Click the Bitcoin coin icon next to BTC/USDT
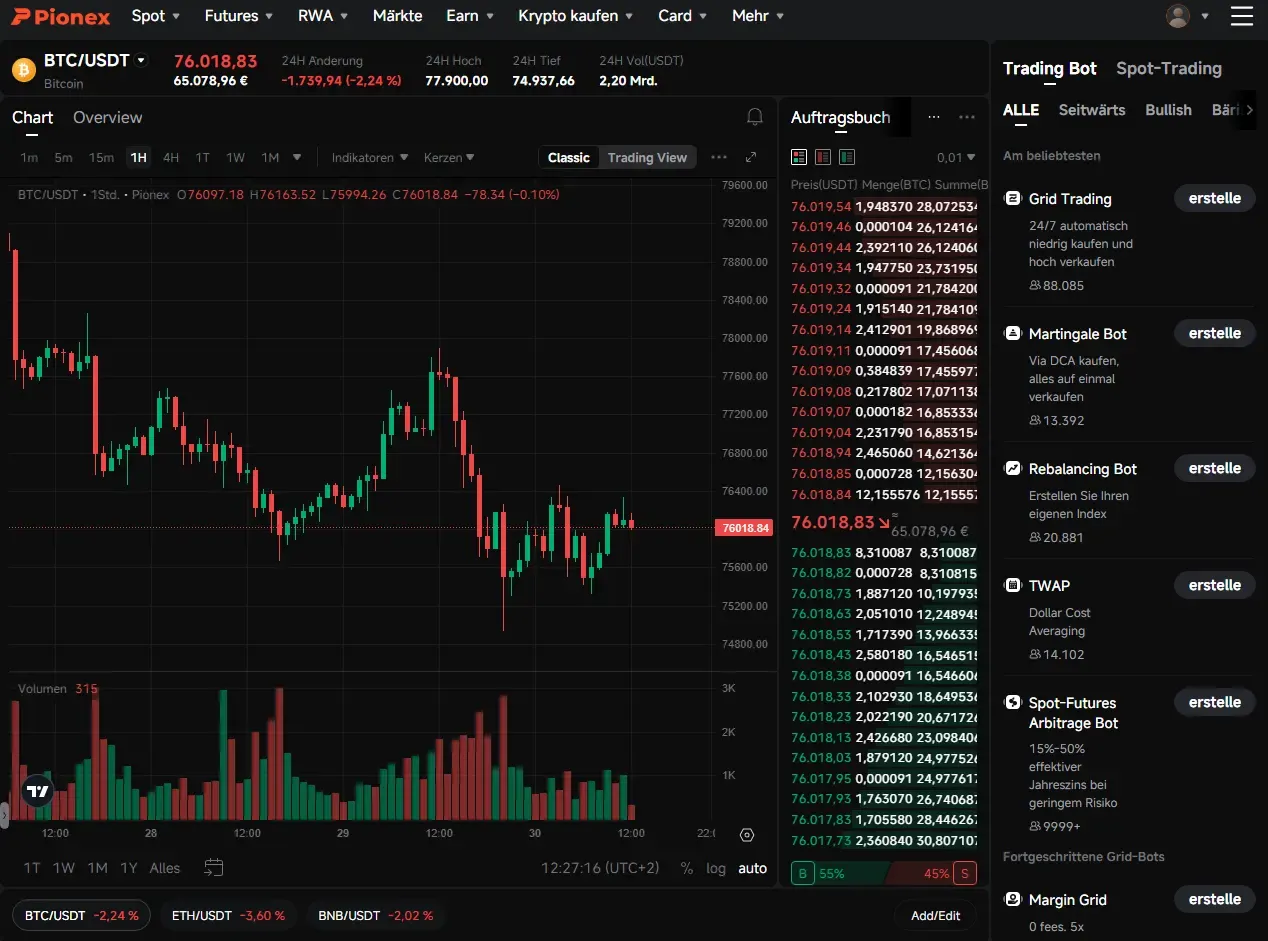Image resolution: width=1268 pixels, height=941 pixels. [x=23, y=69]
